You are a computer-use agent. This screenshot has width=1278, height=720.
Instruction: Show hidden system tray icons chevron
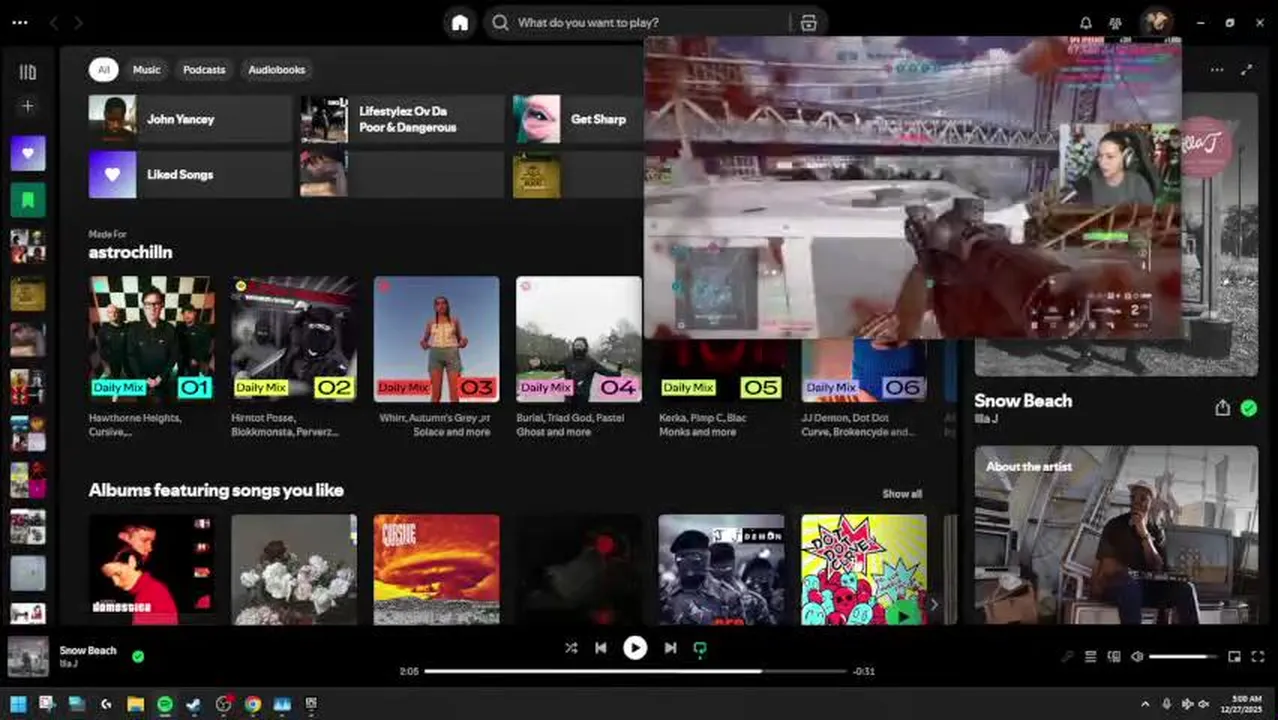point(1145,704)
